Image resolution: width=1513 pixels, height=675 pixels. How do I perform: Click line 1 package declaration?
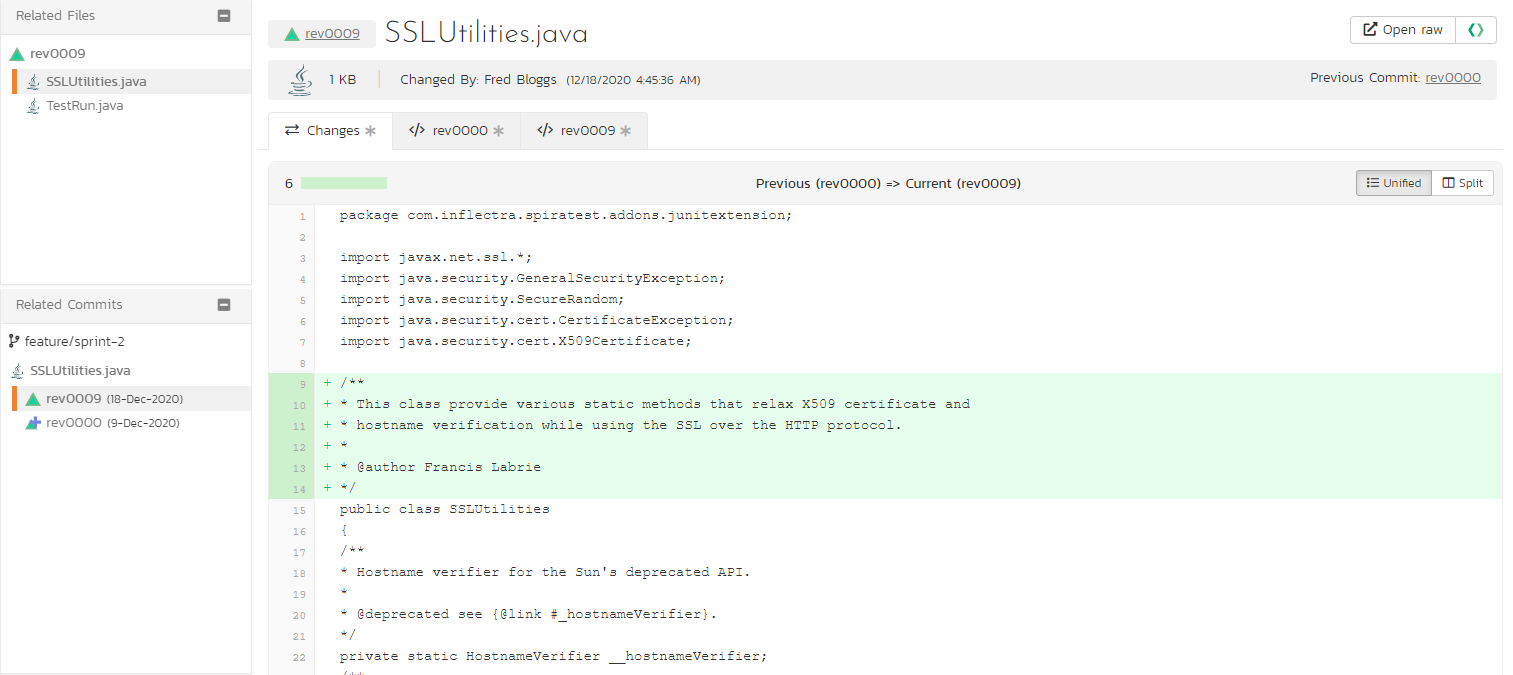coord(565,215)
